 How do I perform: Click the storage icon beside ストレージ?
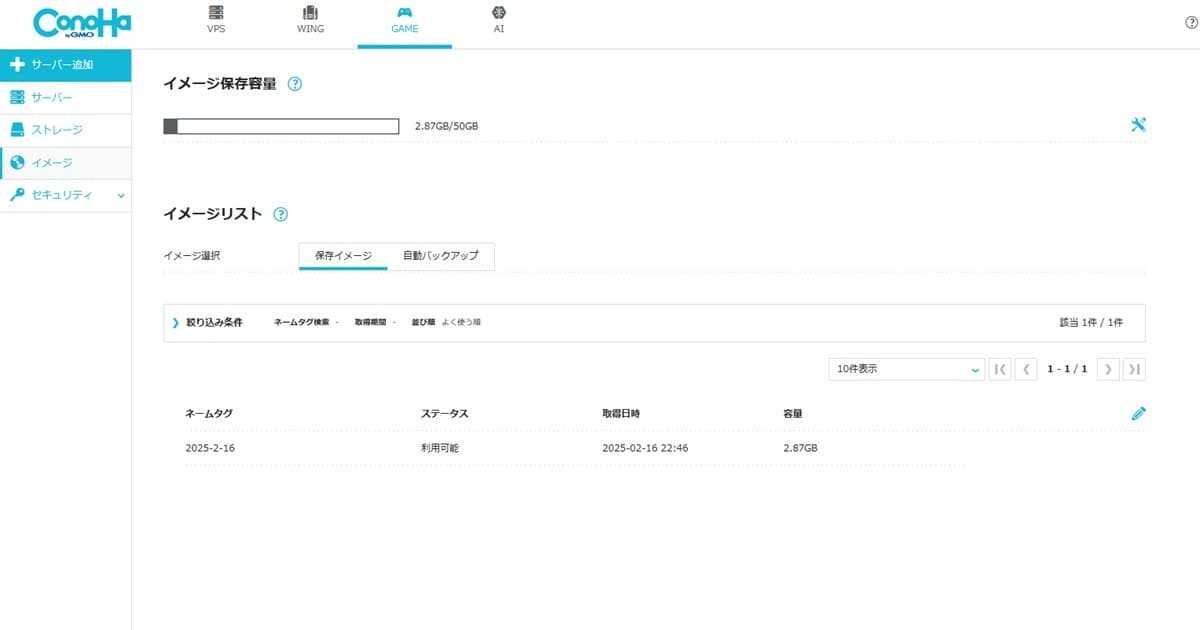coord(16,130)
